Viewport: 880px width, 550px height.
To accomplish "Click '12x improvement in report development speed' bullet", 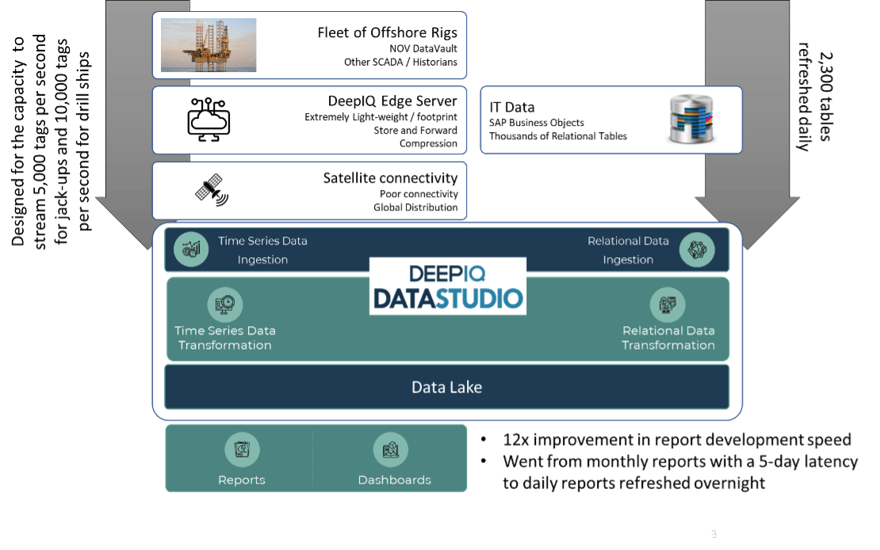I will click(677, 439).
